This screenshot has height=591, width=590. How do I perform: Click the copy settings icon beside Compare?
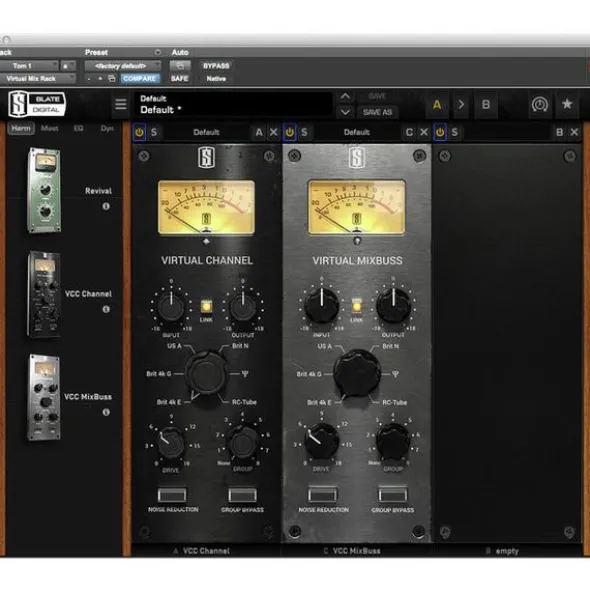pos(112,78)
